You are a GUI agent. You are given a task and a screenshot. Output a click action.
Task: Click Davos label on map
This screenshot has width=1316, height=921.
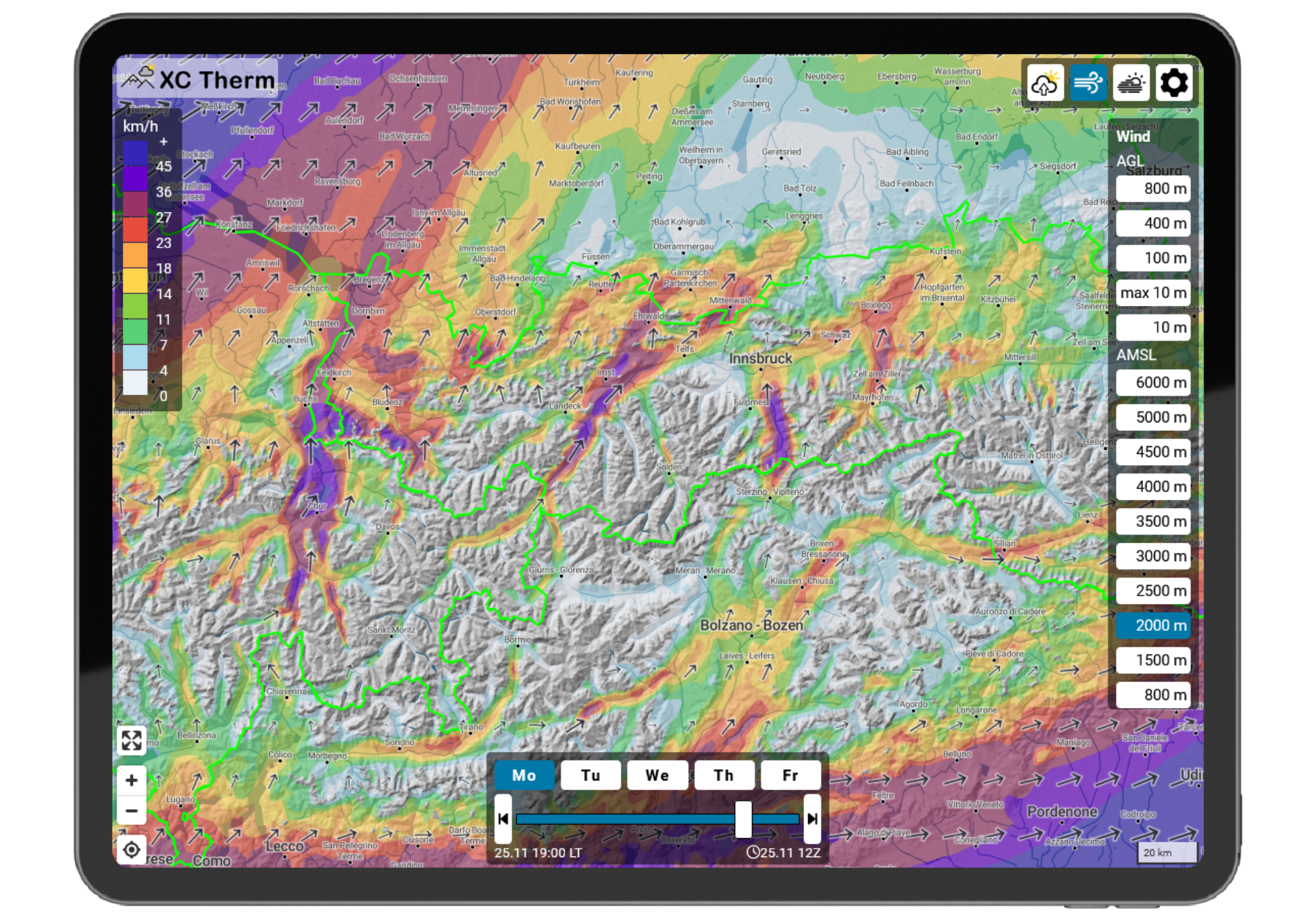[388, 526]
